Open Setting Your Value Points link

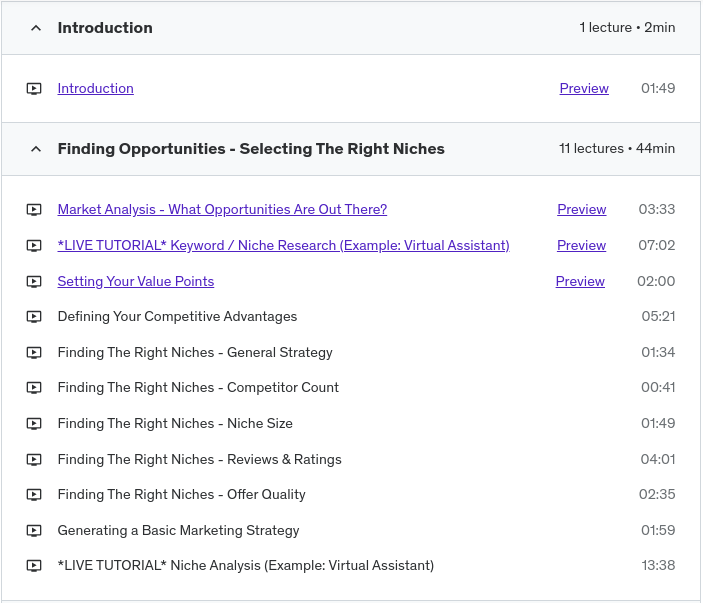136,282
